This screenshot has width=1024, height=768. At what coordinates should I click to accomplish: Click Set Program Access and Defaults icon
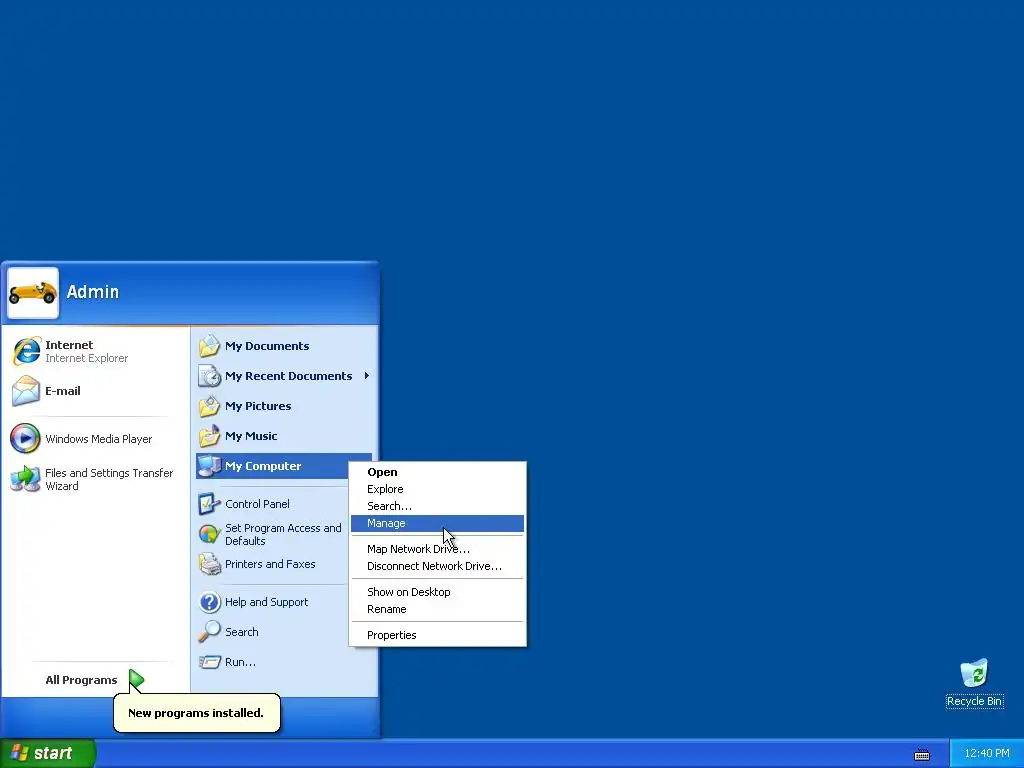[x=210, y=534]
